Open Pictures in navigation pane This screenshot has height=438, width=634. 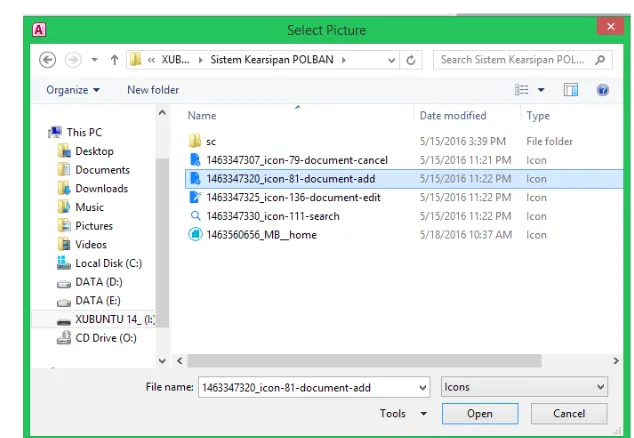coord(85,226)
